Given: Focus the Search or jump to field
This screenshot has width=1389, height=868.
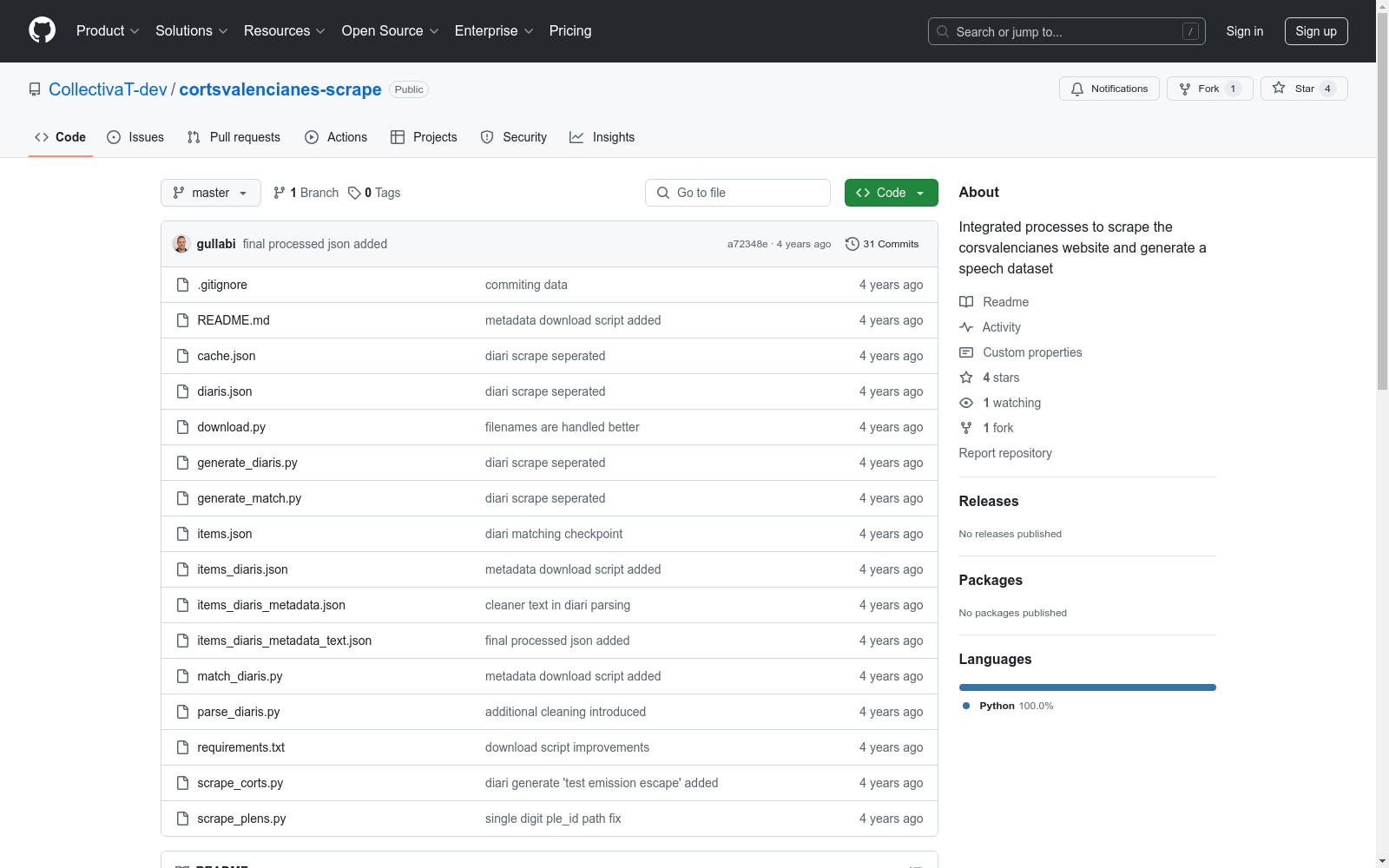Looking at the screenshot, I should point(1067,31).
